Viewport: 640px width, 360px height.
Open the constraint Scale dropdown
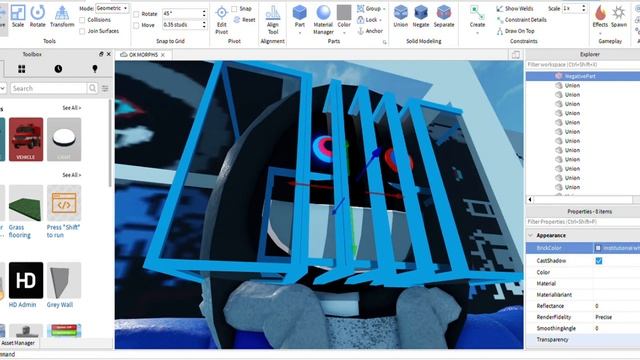574,8
